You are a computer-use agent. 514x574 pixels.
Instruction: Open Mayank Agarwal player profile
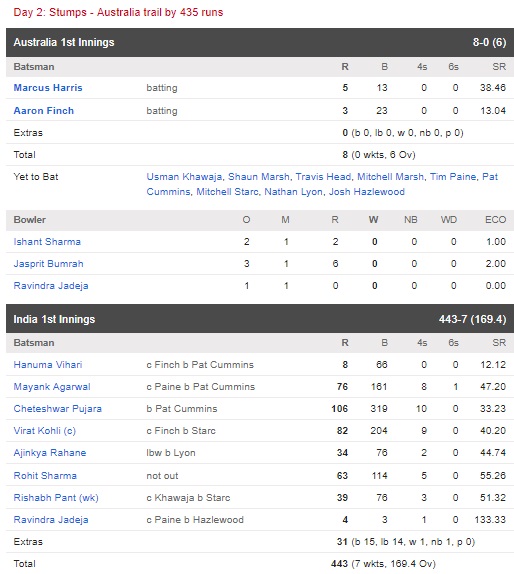[x=52, y=387]
